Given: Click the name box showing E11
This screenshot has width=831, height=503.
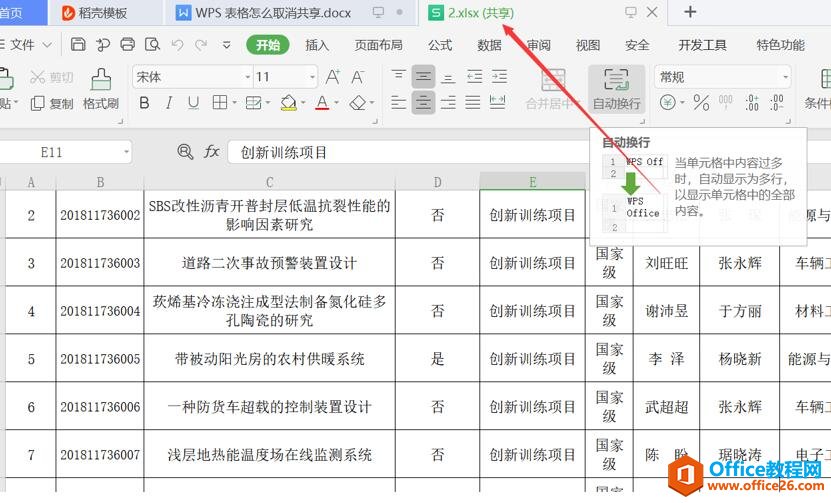Looking at the screenshot, I should point(51,153).
